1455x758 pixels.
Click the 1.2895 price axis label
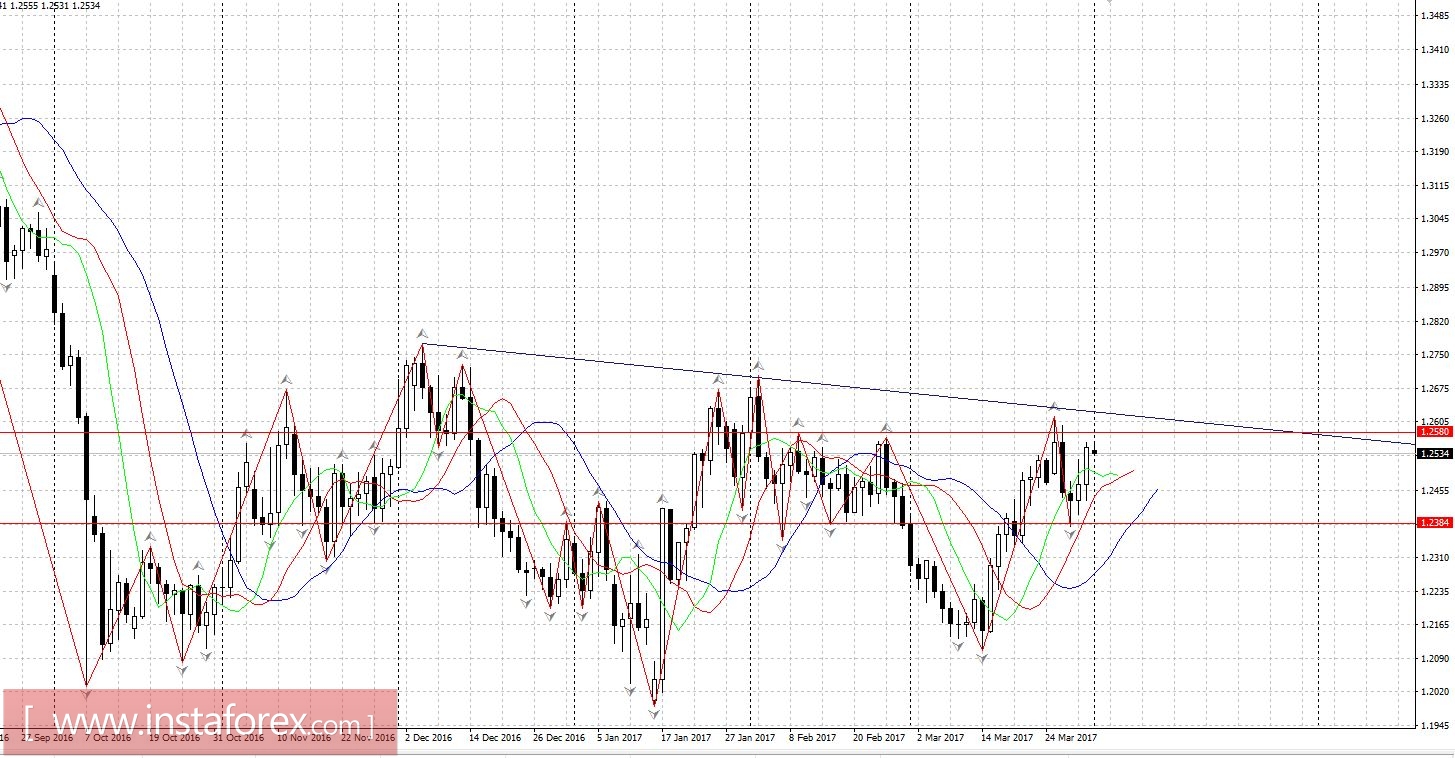(1436, 287)
